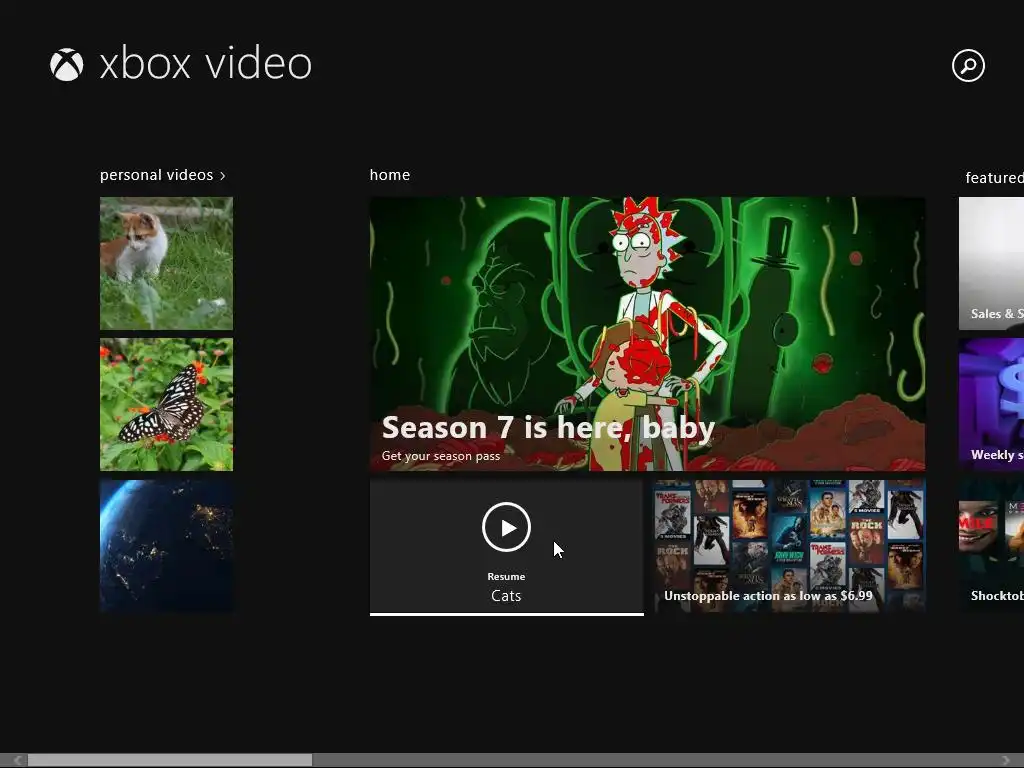Image resolution: width=1024 pixels, height=768 pixels.
Task: Click the Cats progress bar under Resume
Action: point(507,614)
